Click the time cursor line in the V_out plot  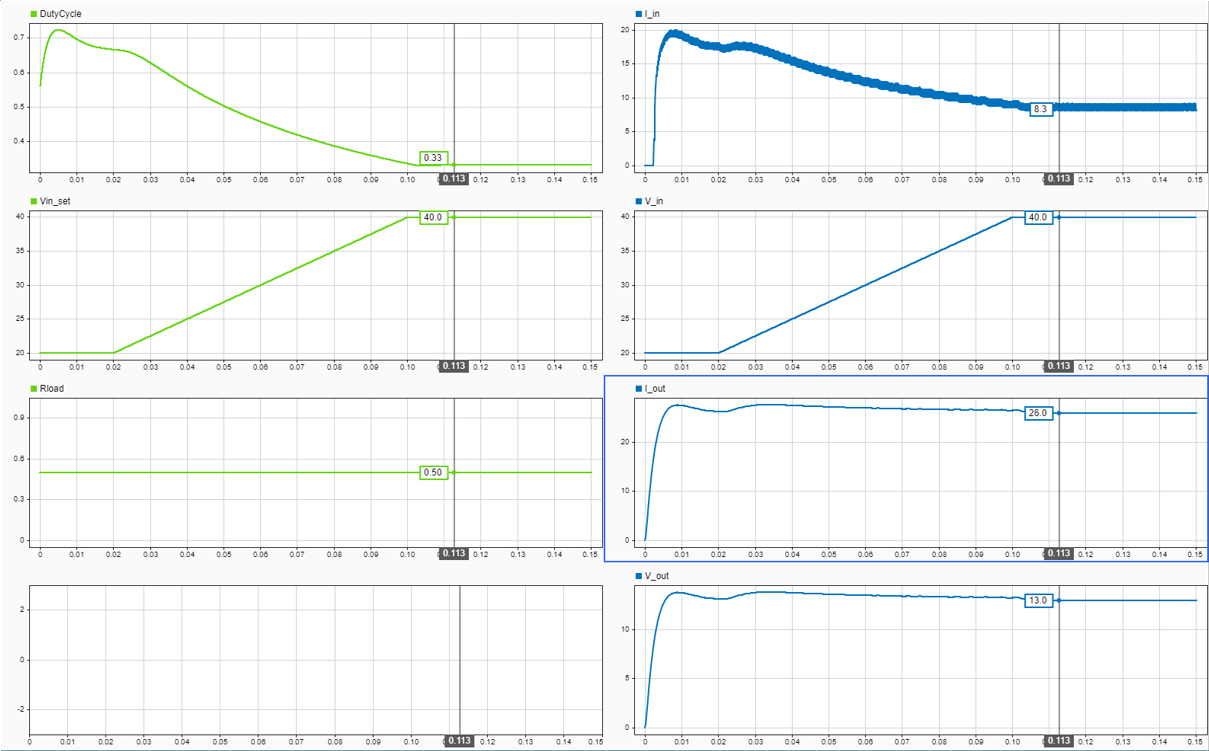[x=1058, y=660]
